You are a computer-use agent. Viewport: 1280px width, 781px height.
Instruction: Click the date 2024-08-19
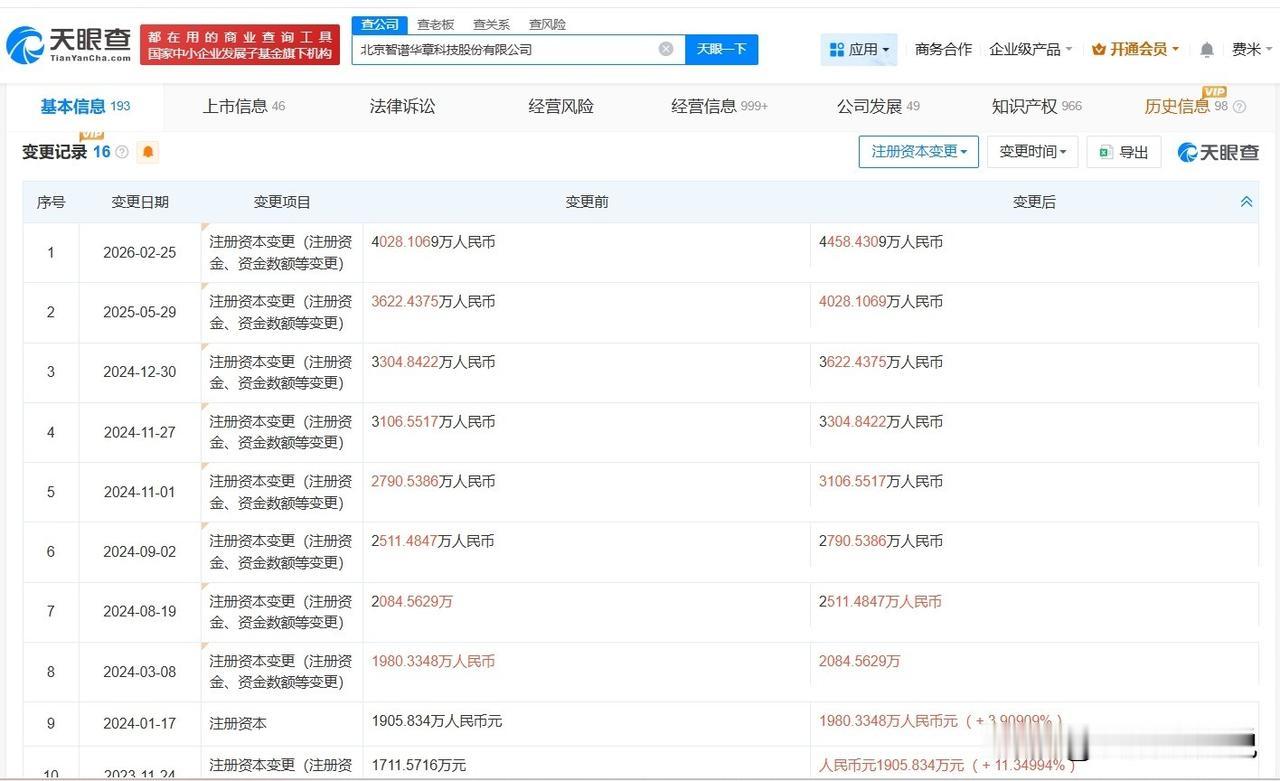140,611
